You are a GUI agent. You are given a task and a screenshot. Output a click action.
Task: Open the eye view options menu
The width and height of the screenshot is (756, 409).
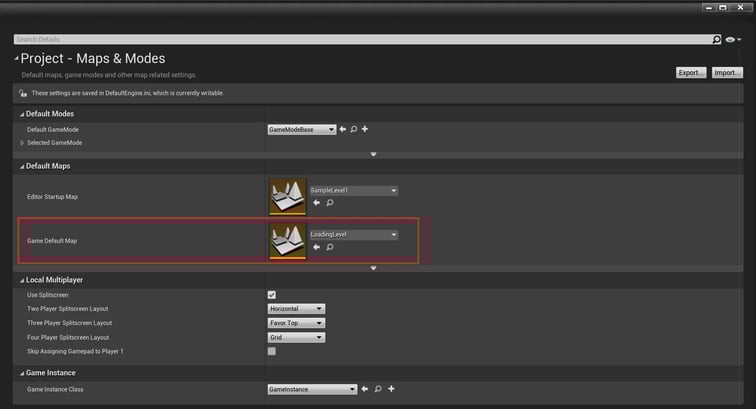(733, 40)
